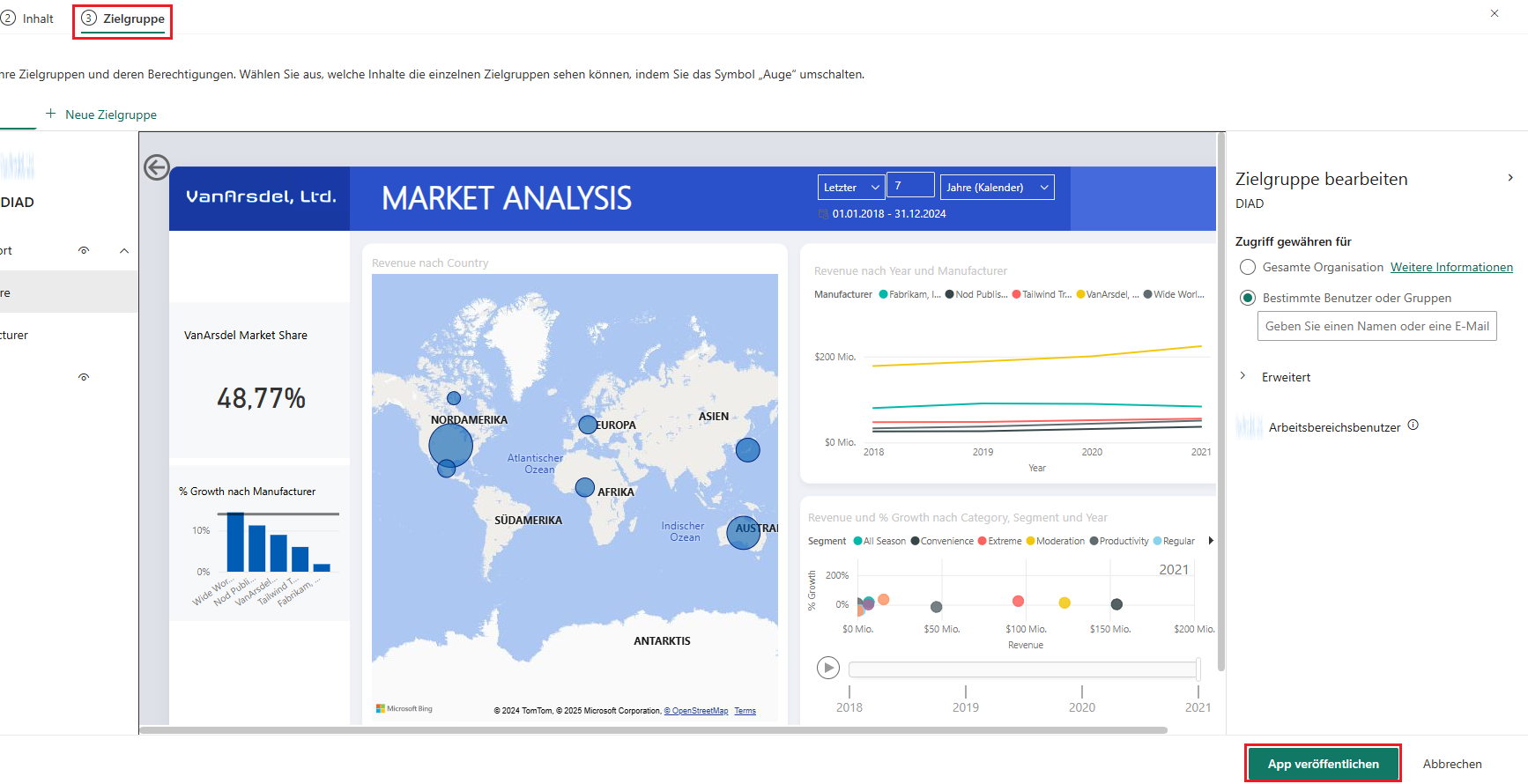The image size is (1528, 784).
Task: Click the VanArsdel, Ltd. logo
Action: pos(261,197)
